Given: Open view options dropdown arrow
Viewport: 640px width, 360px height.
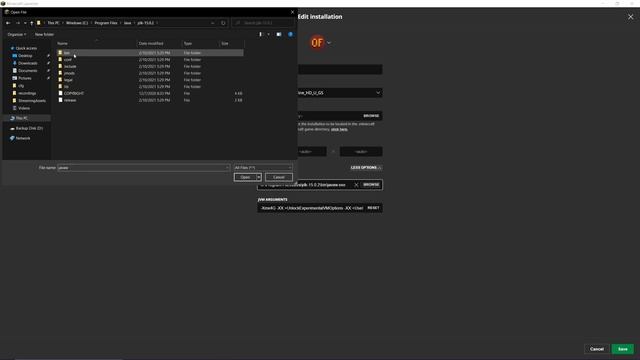Looking at the screenshot, I should point(268,34).
